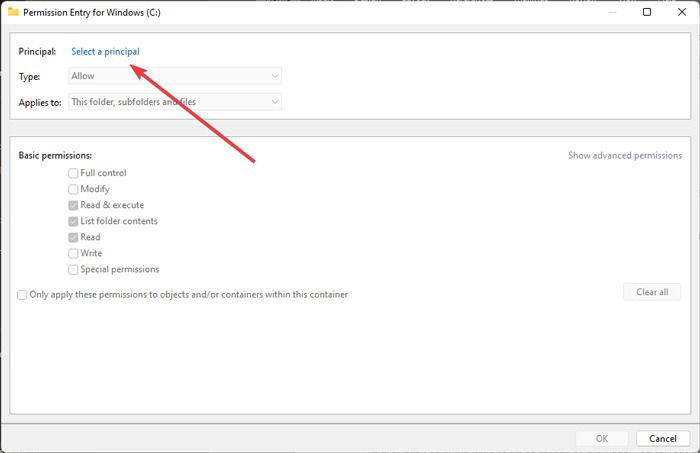The height and width of the screenshot is (453, 700).
Task: Tick the Special permissions checkbox
Action: 73,270
